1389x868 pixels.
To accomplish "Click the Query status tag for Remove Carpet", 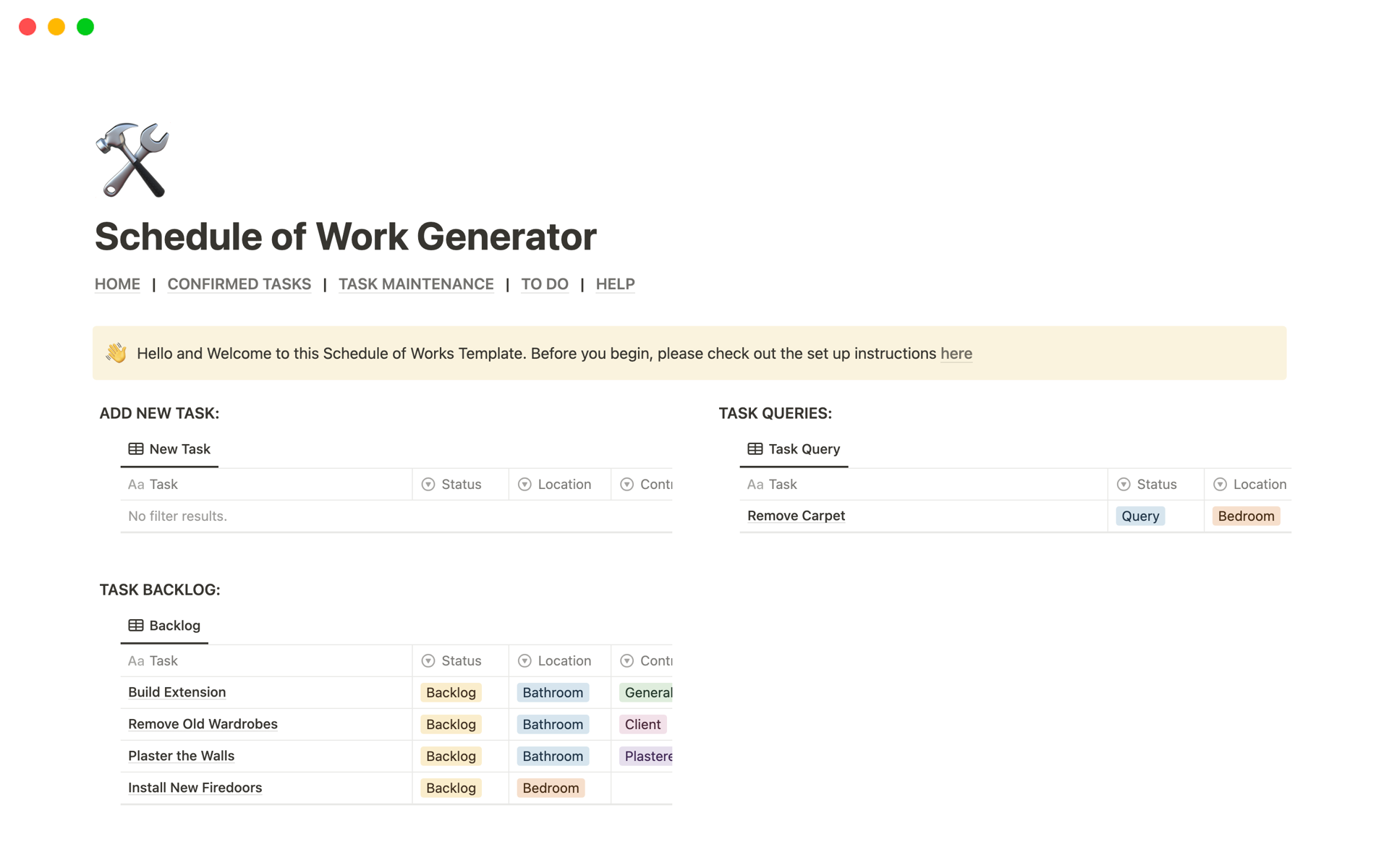I will [1140, 516].
